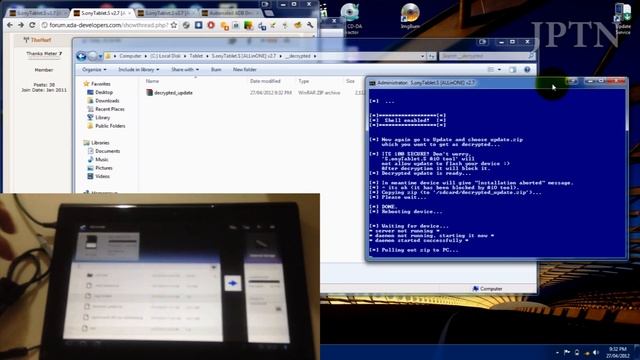This screenshot has width=640, height=360.
Task: Open Pictures library
Action: (x=100, y=168)
